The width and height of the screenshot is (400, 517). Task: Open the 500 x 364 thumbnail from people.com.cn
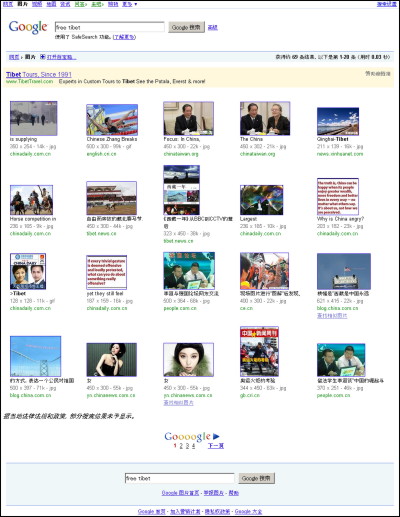[x=189, y=271]
